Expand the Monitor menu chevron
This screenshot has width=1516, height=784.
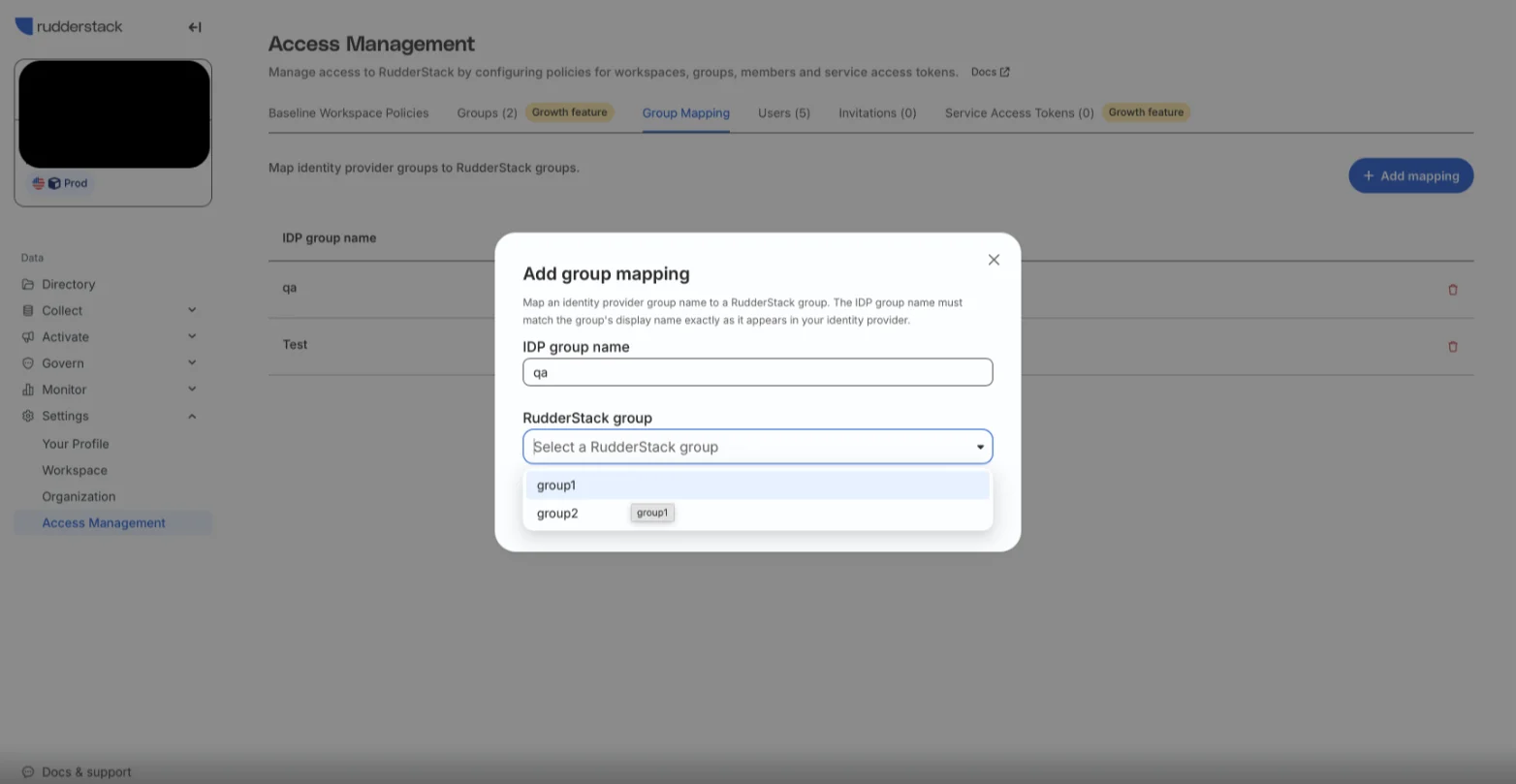tap(192, 389)
